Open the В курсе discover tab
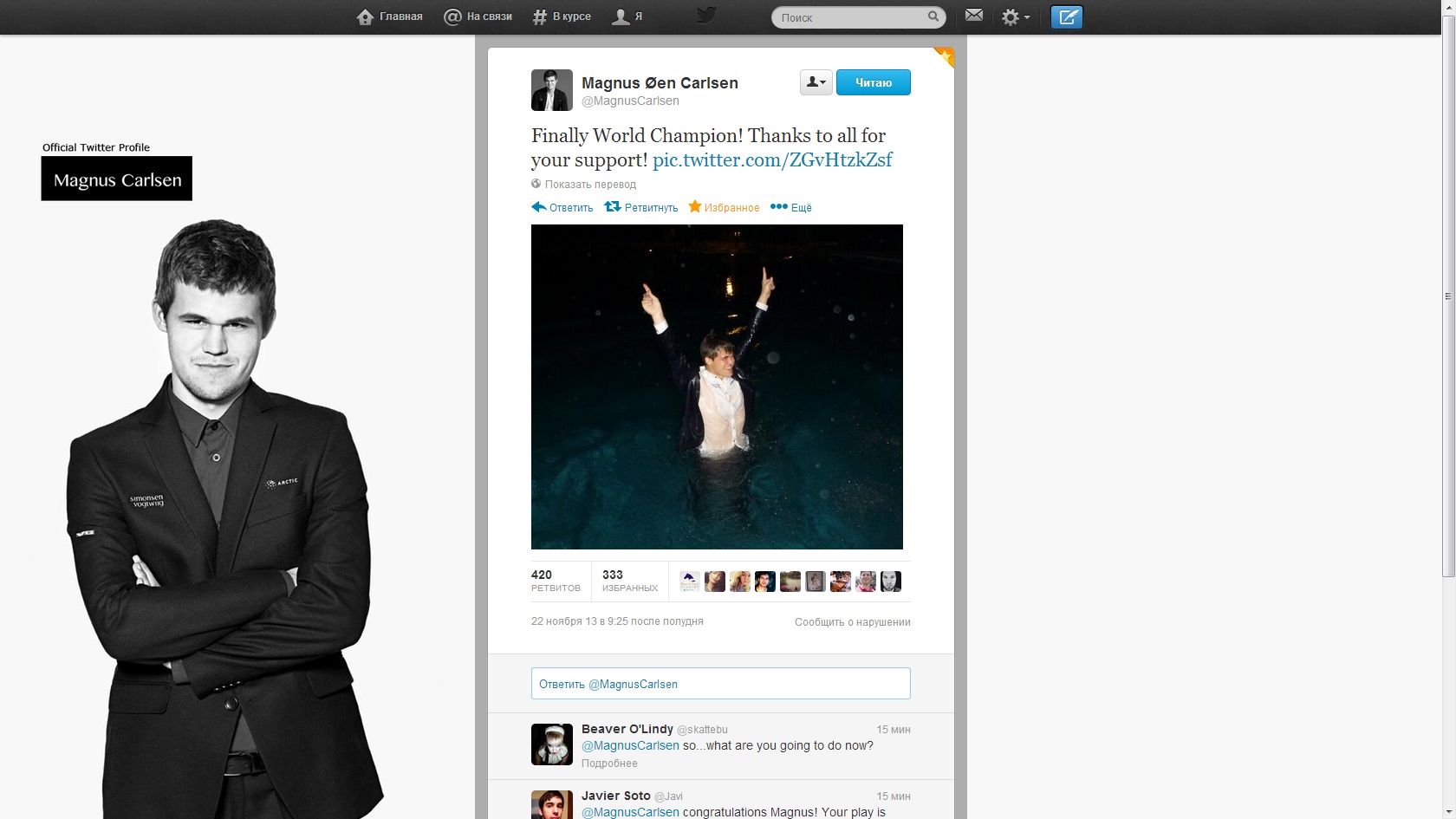 click(x=562, y=16)
